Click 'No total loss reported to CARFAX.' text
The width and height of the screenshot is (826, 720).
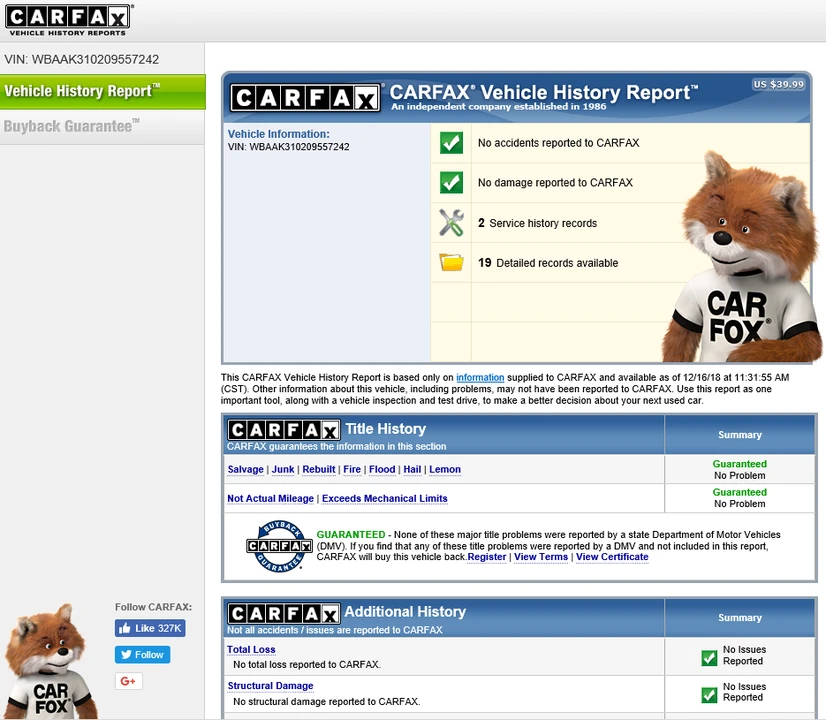click(x=307, y=665)
